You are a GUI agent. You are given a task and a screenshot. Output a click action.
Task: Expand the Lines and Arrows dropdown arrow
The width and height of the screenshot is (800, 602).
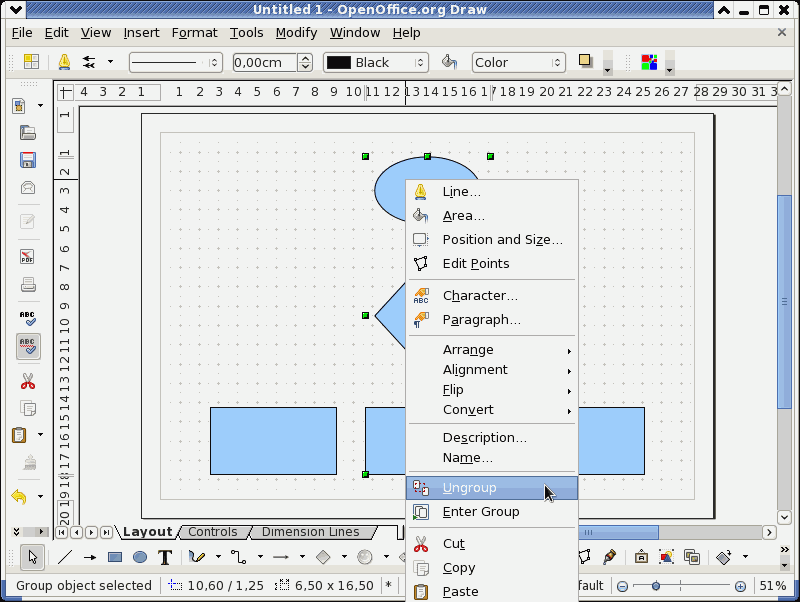click(302, 557)
